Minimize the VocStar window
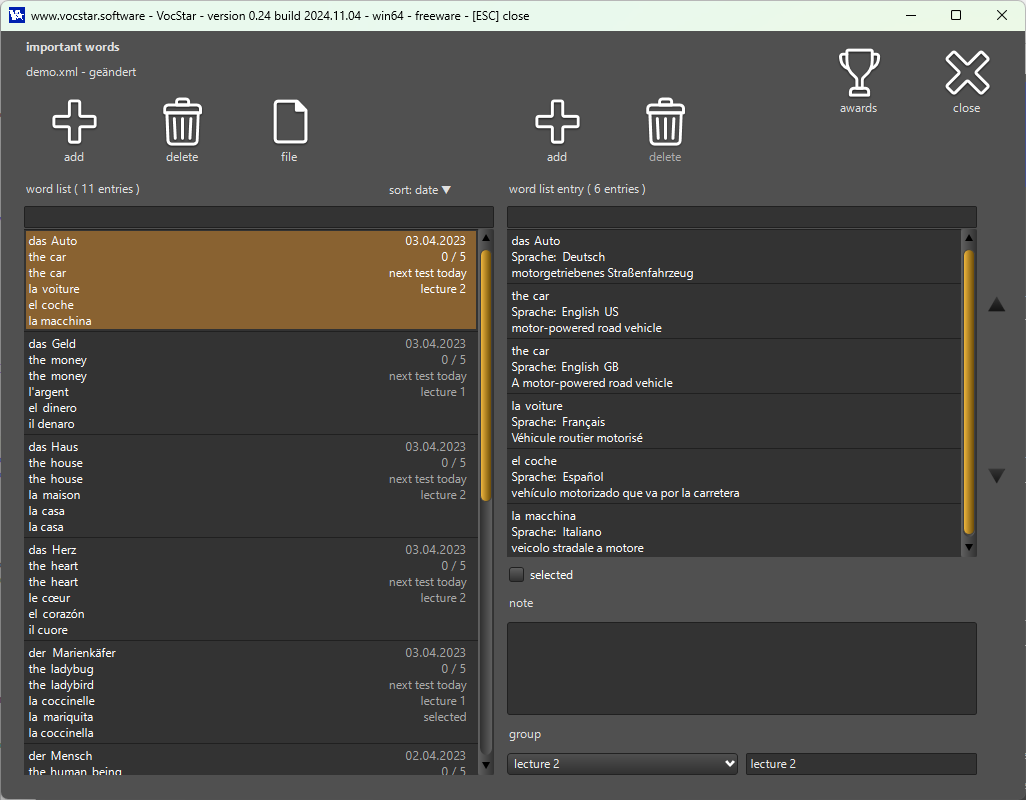 point(910,15)
